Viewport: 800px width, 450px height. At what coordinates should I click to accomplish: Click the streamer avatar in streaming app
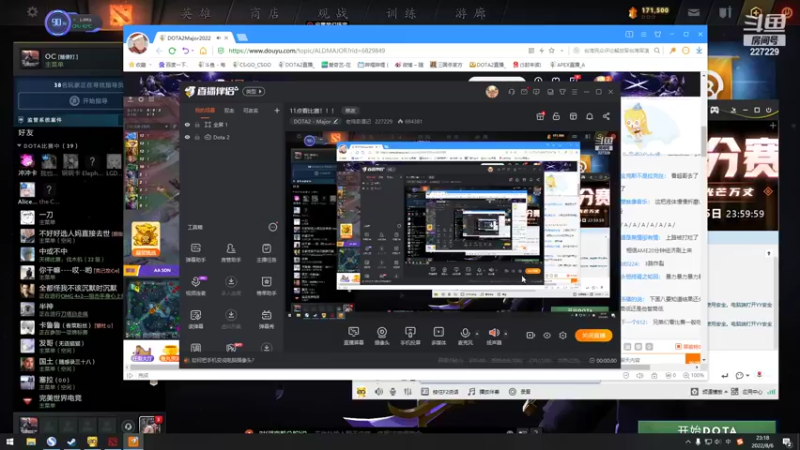(492, 91)
